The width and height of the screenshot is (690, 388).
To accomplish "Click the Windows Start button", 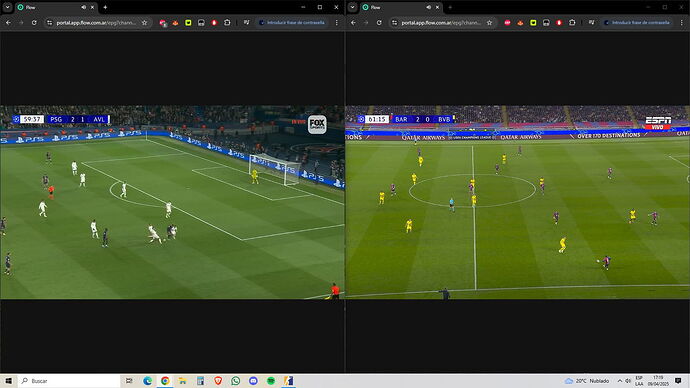I will pos(8,381).
